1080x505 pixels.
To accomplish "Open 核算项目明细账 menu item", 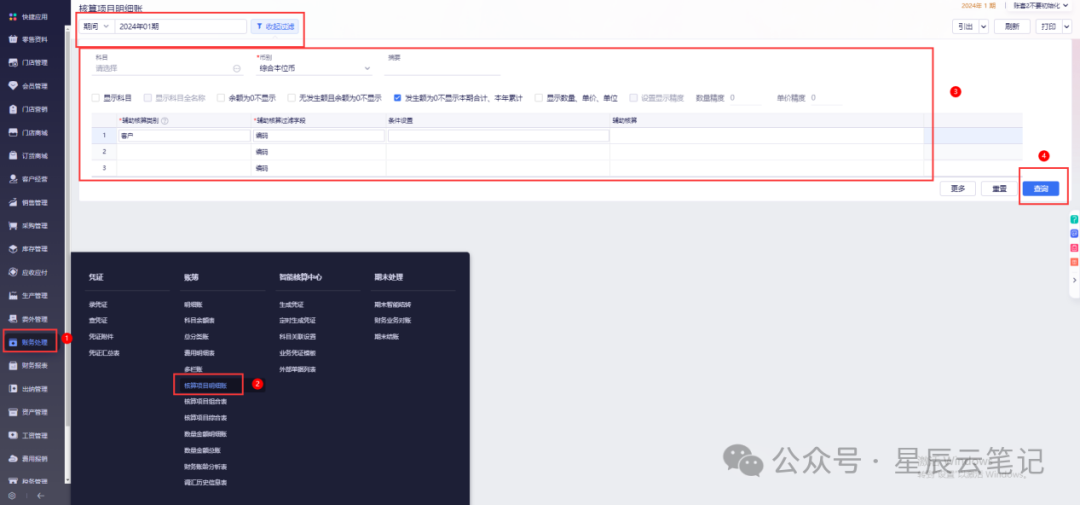I will click(205, 385).
